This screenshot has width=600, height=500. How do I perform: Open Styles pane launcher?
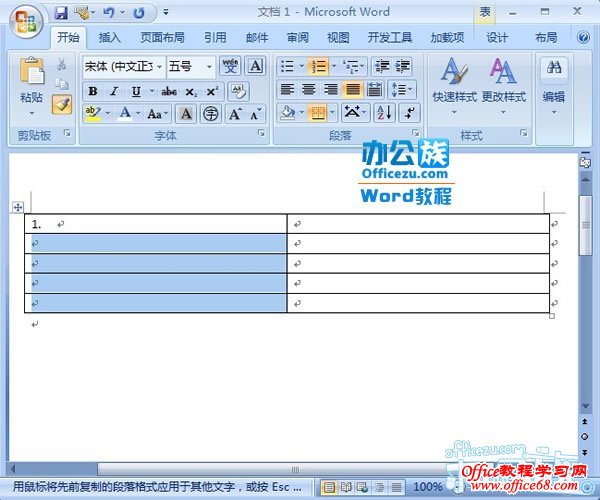click(523, 133)
